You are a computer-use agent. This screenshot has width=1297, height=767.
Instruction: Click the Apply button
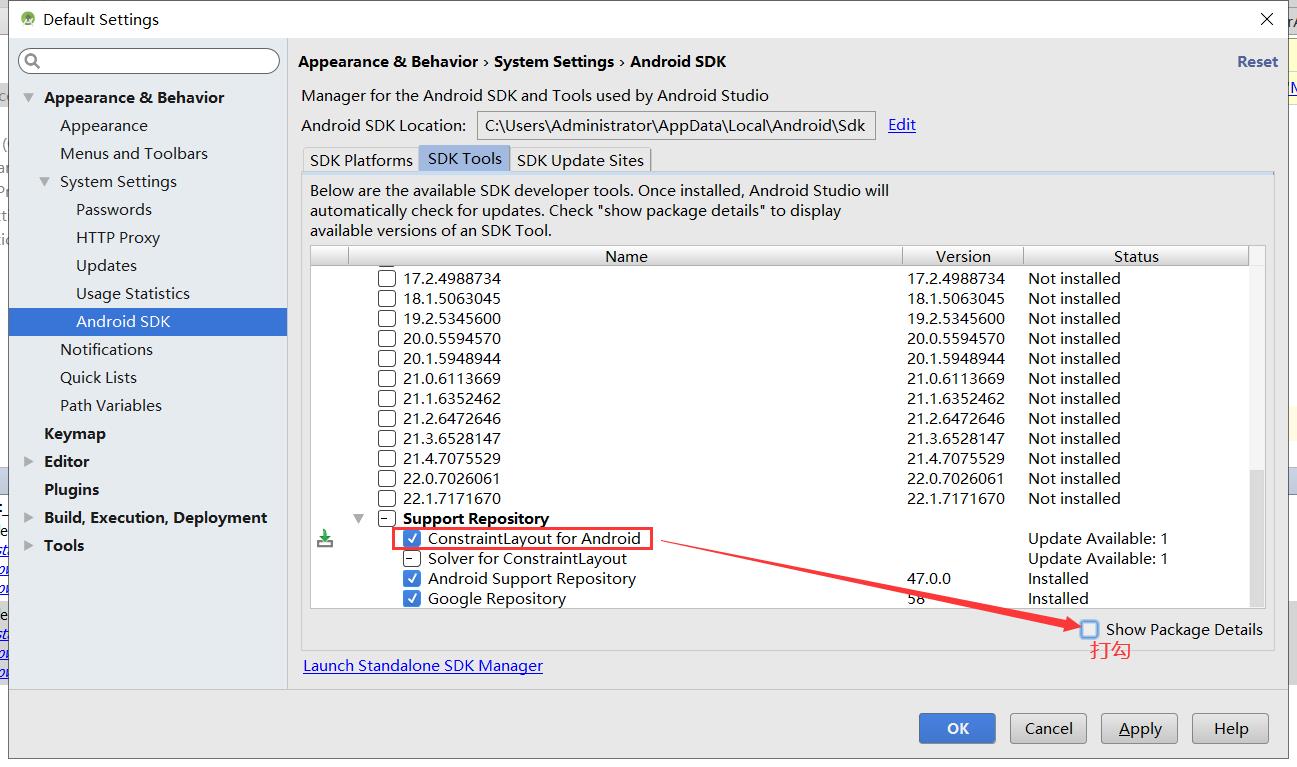(1140, 728)
